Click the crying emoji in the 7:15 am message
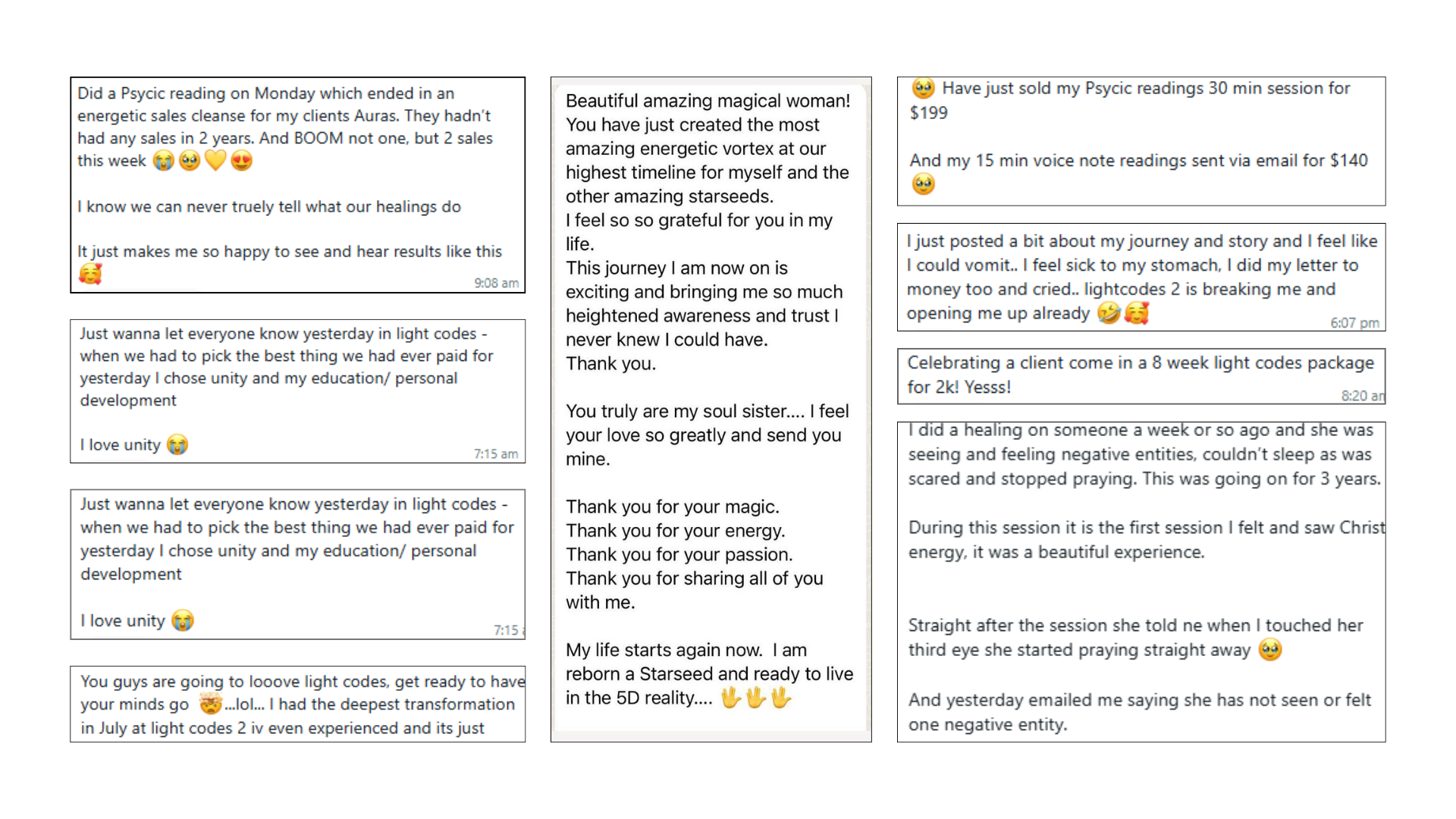Image resolution: width=1456 pixels, height=819 pixels. (177, 444)
